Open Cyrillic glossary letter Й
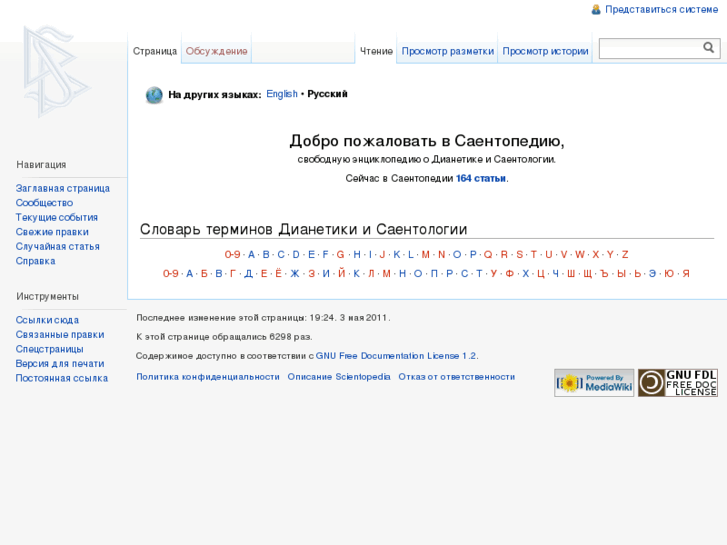 pyautogui.click(x=342, y=274)
